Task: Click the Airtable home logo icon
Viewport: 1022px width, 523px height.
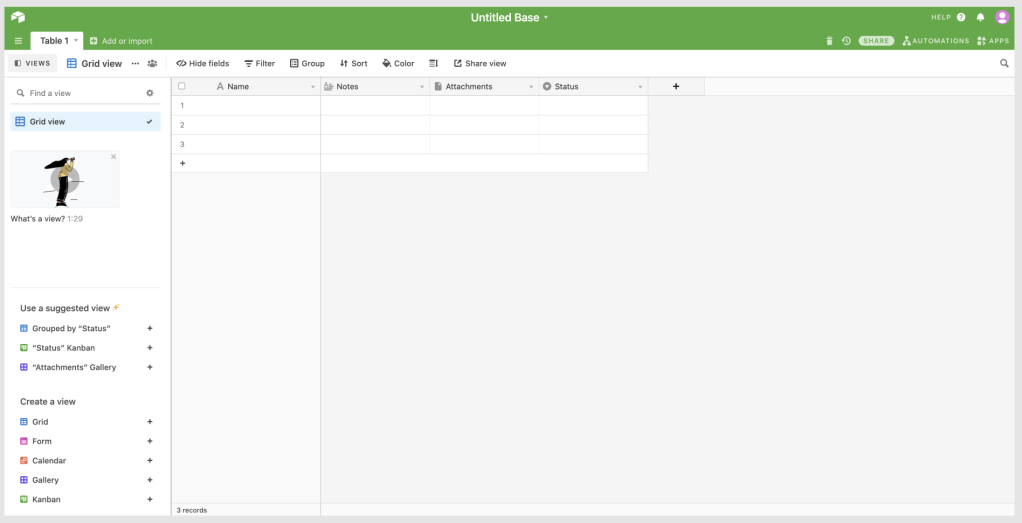Action: pyautogui.click(x=18, y=18)
